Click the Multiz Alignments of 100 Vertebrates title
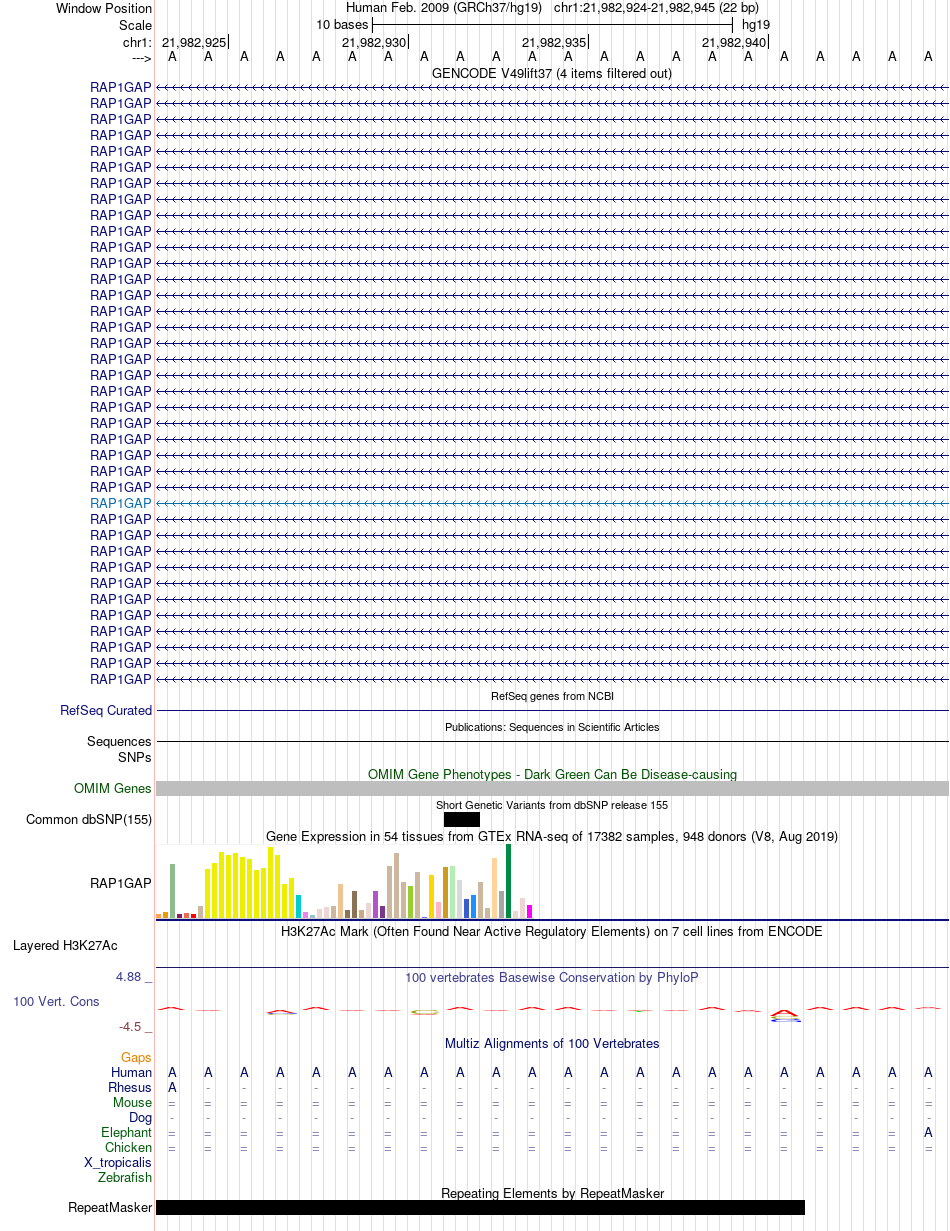 (552, 1043)
